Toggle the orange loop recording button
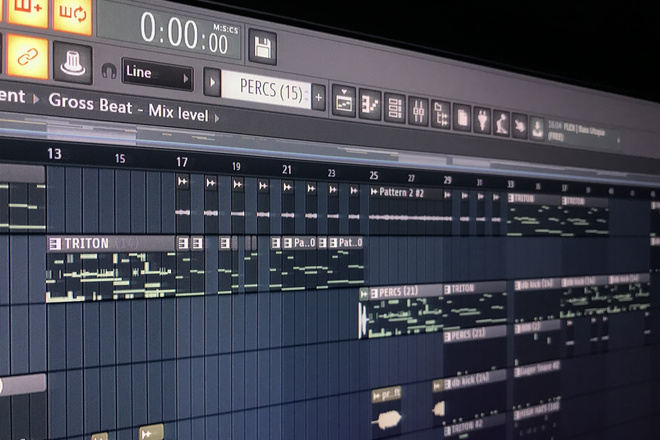The width and height of the screenshot is (660, 440). click(73, 15)
